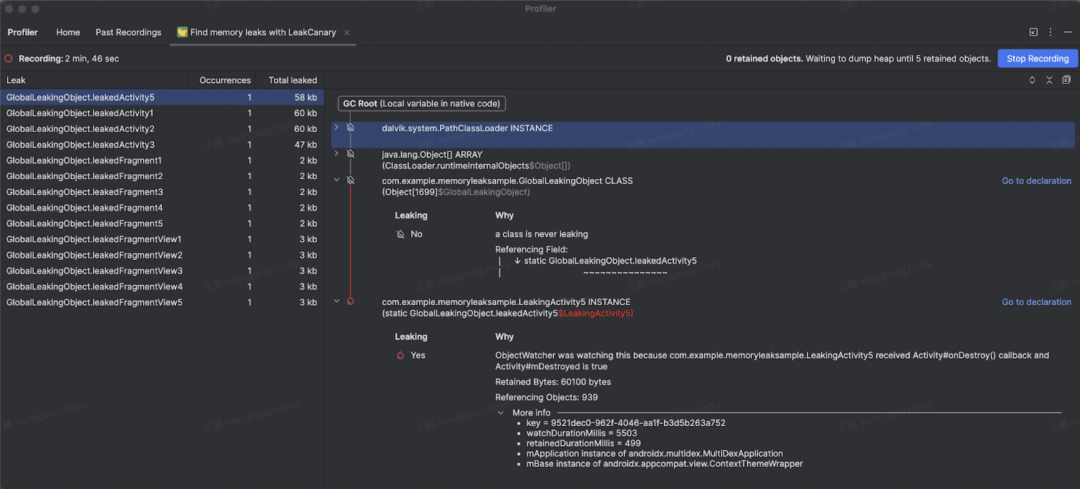Click the not-leaking icon next to No
This screenshot has height=489, width=1080.
click(401, 234)
